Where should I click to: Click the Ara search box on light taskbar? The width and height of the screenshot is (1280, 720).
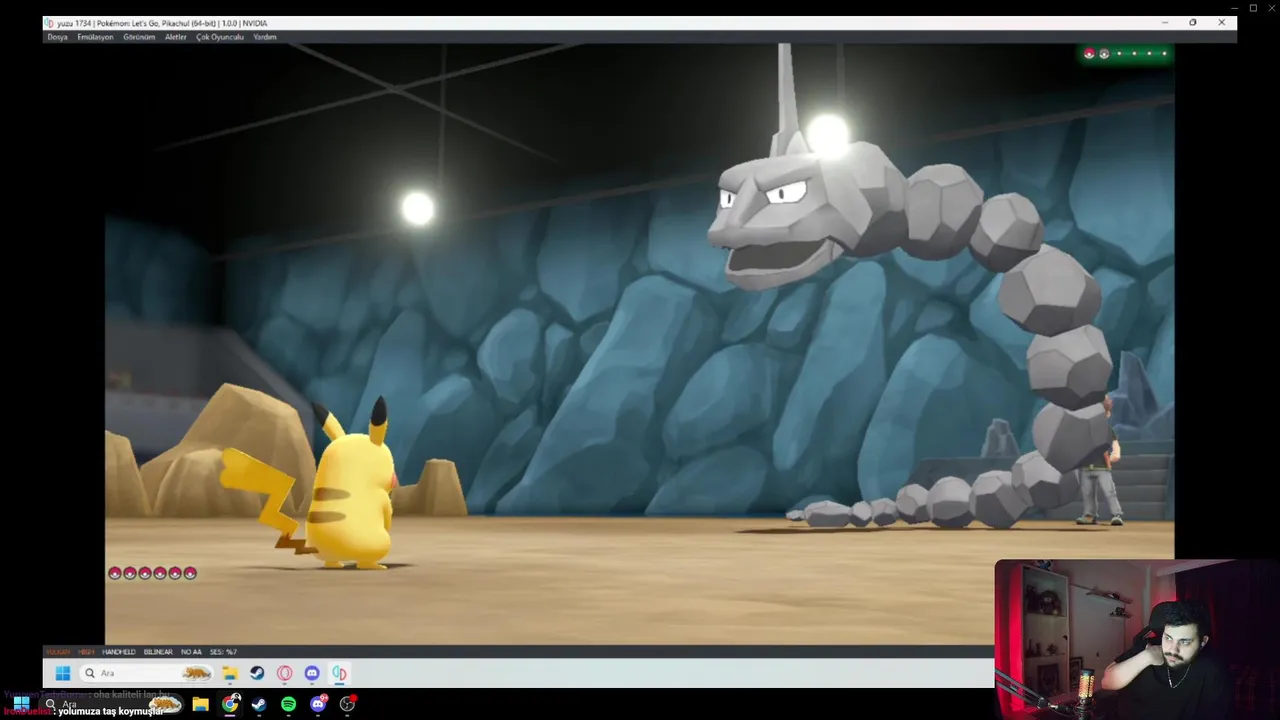[x=148, y=673]
